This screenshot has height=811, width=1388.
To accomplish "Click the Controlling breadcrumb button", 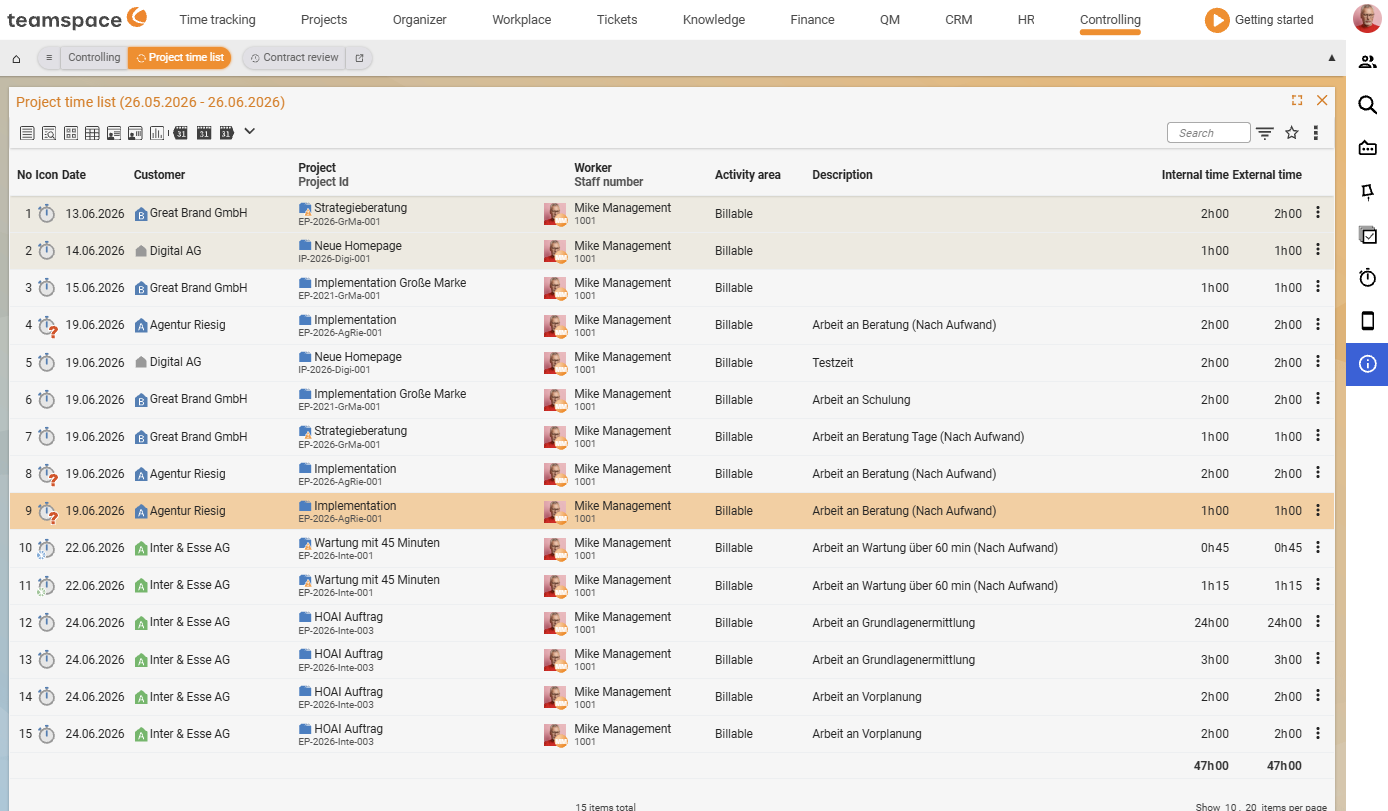I will pyautogui.click(x=94, y=58).
